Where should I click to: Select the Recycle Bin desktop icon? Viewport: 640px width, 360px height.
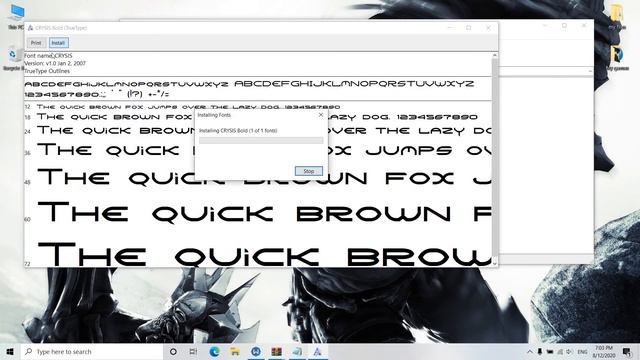tap(13, 58)
